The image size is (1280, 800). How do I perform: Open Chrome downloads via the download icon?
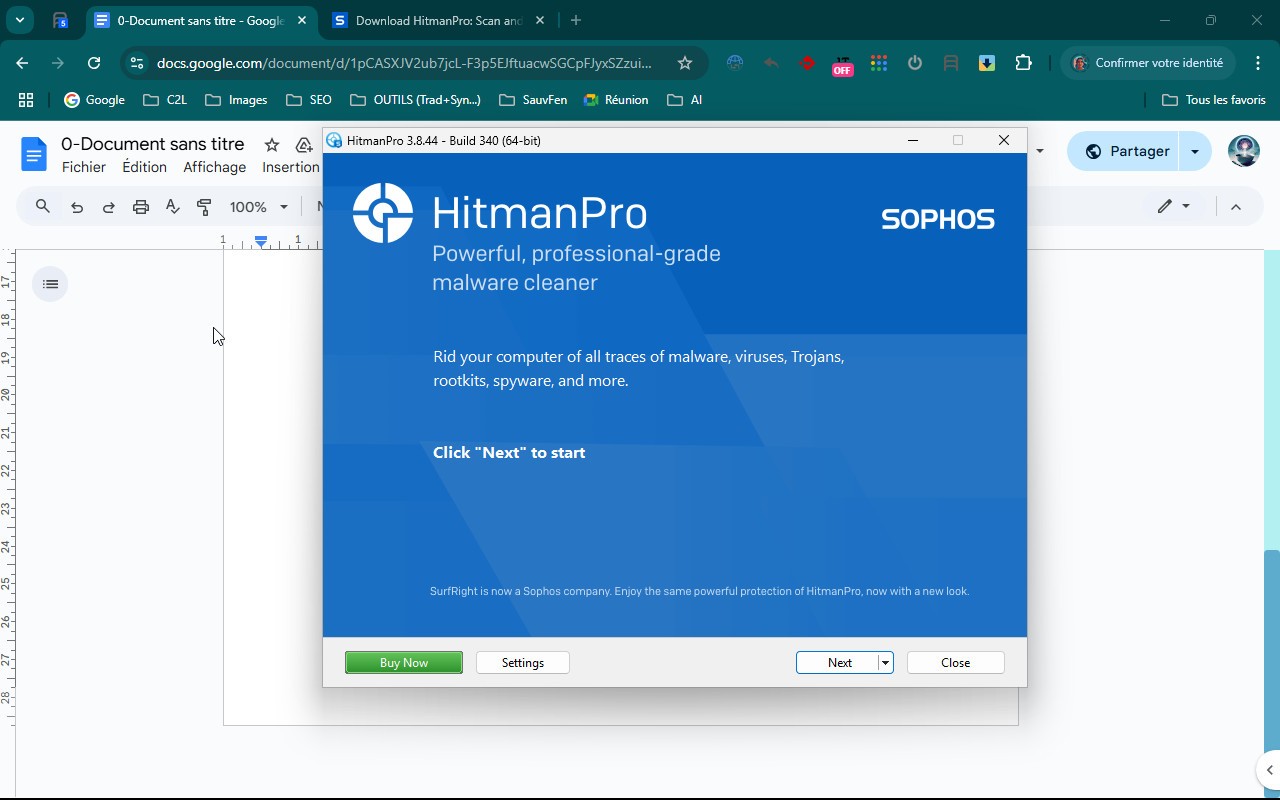pyautogui.click(x=986, y=62)
